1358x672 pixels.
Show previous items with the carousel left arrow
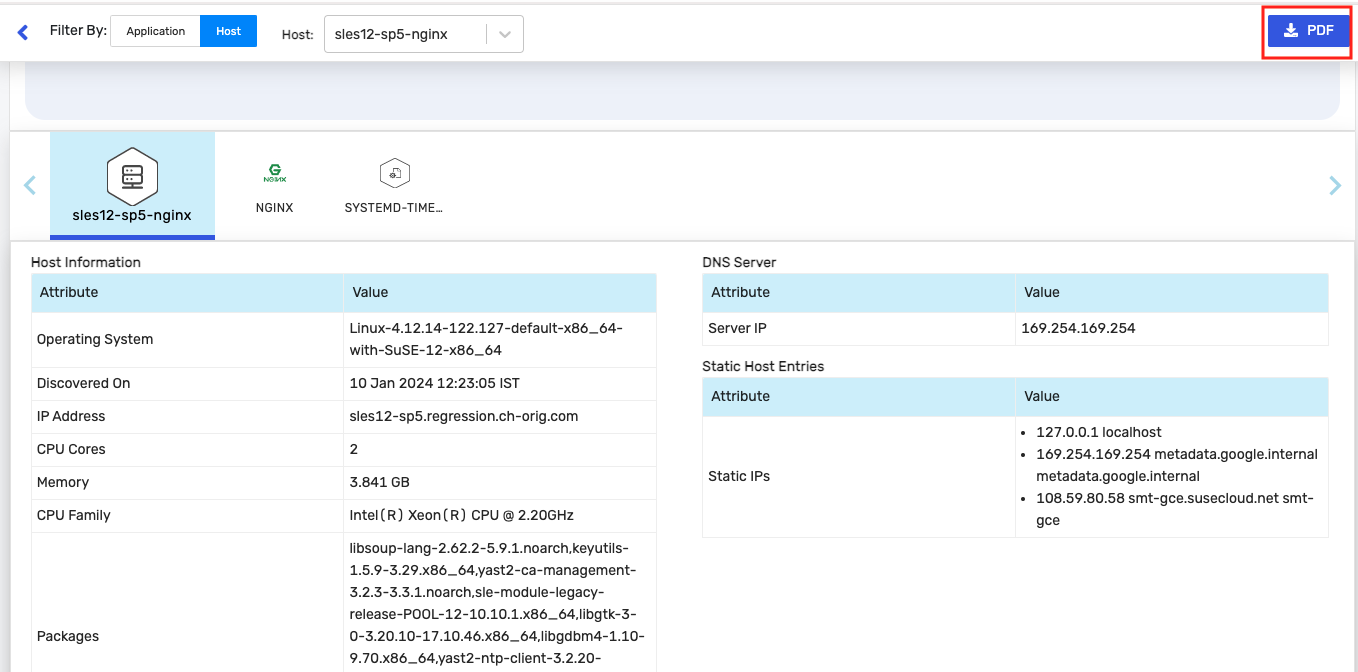pyautogui.click(x=30, y=185)
